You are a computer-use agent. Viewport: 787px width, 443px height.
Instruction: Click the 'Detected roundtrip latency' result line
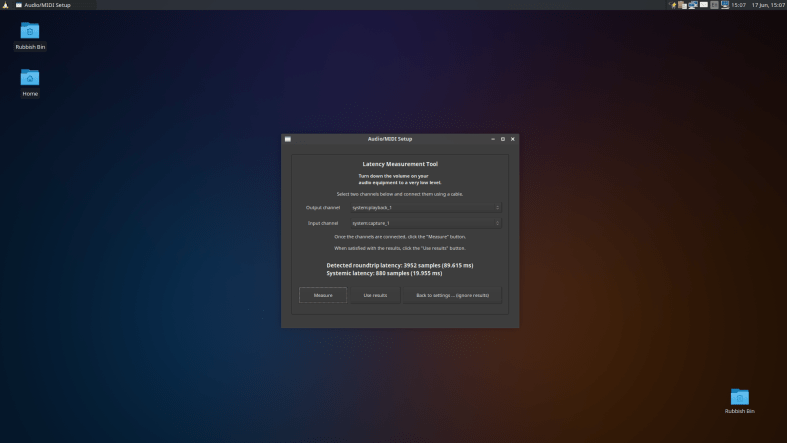[400, 265]
